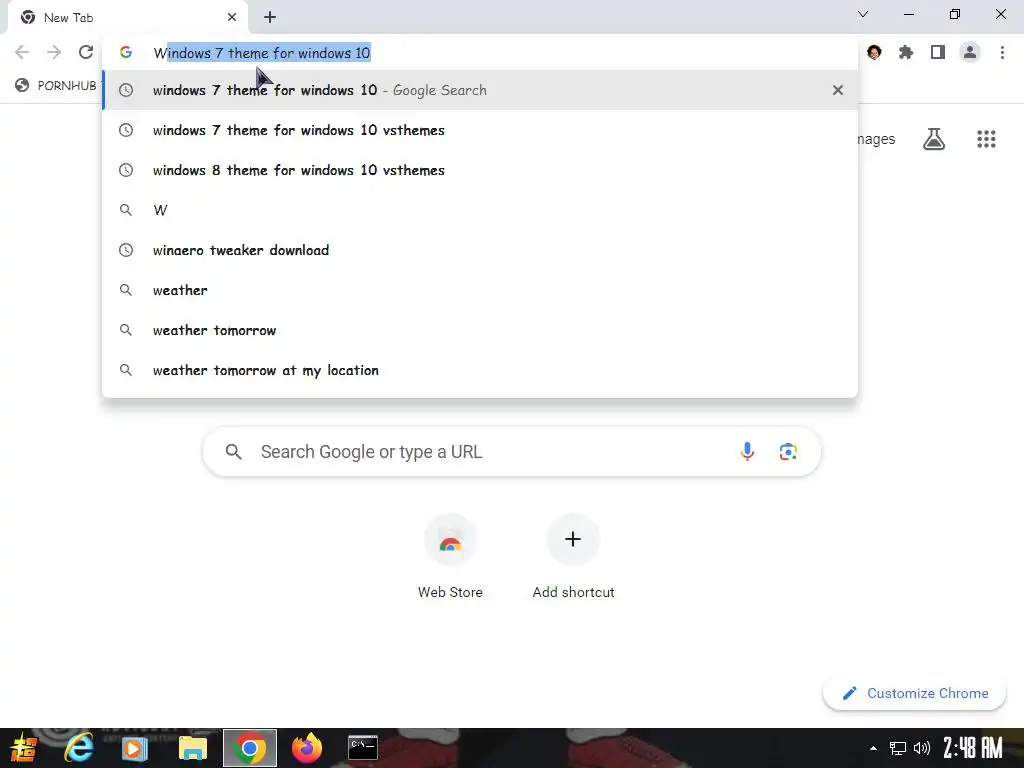The width and height of the screenshot is (1024, 768).
Task: Open the Chrome profile avatar button
Action: click(970, 52)
